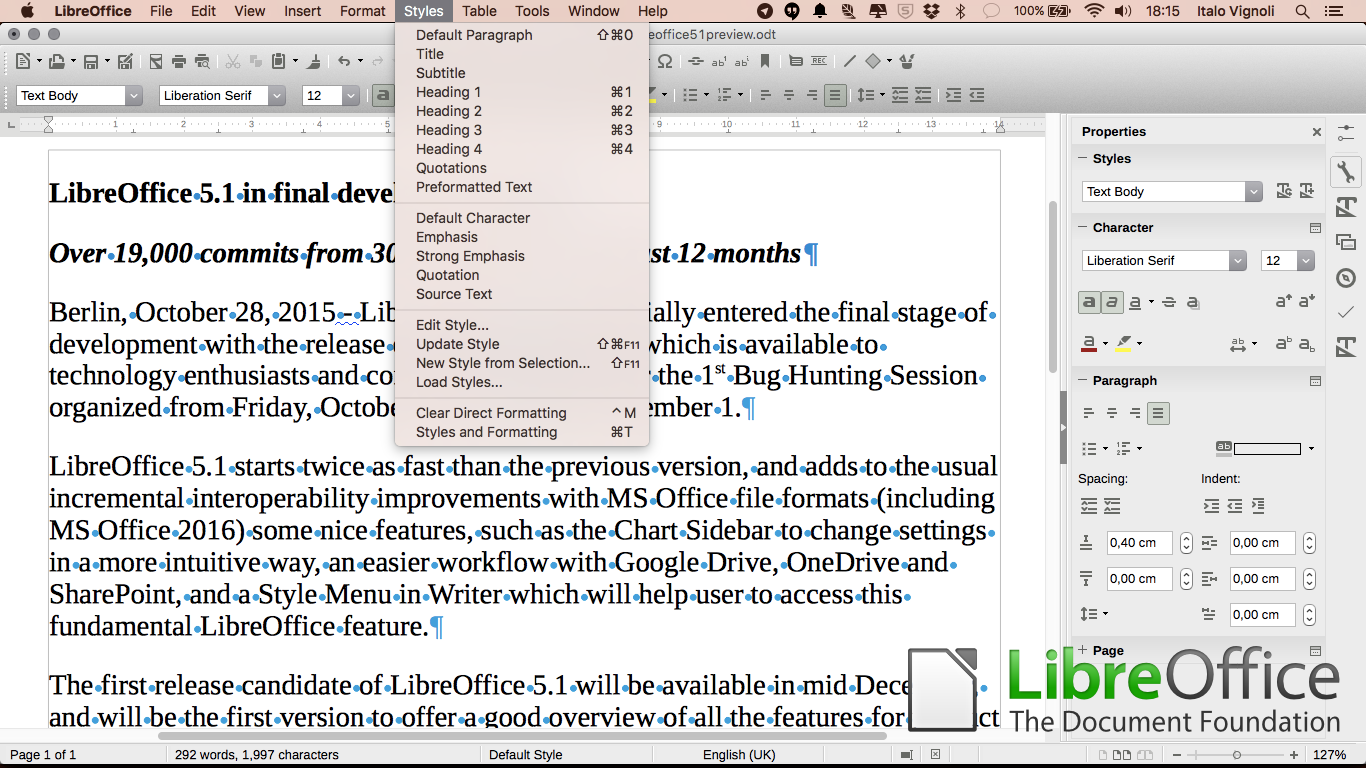Toggle Bold in sidebar Character section
The image size is (1366, 768).
1088,301
